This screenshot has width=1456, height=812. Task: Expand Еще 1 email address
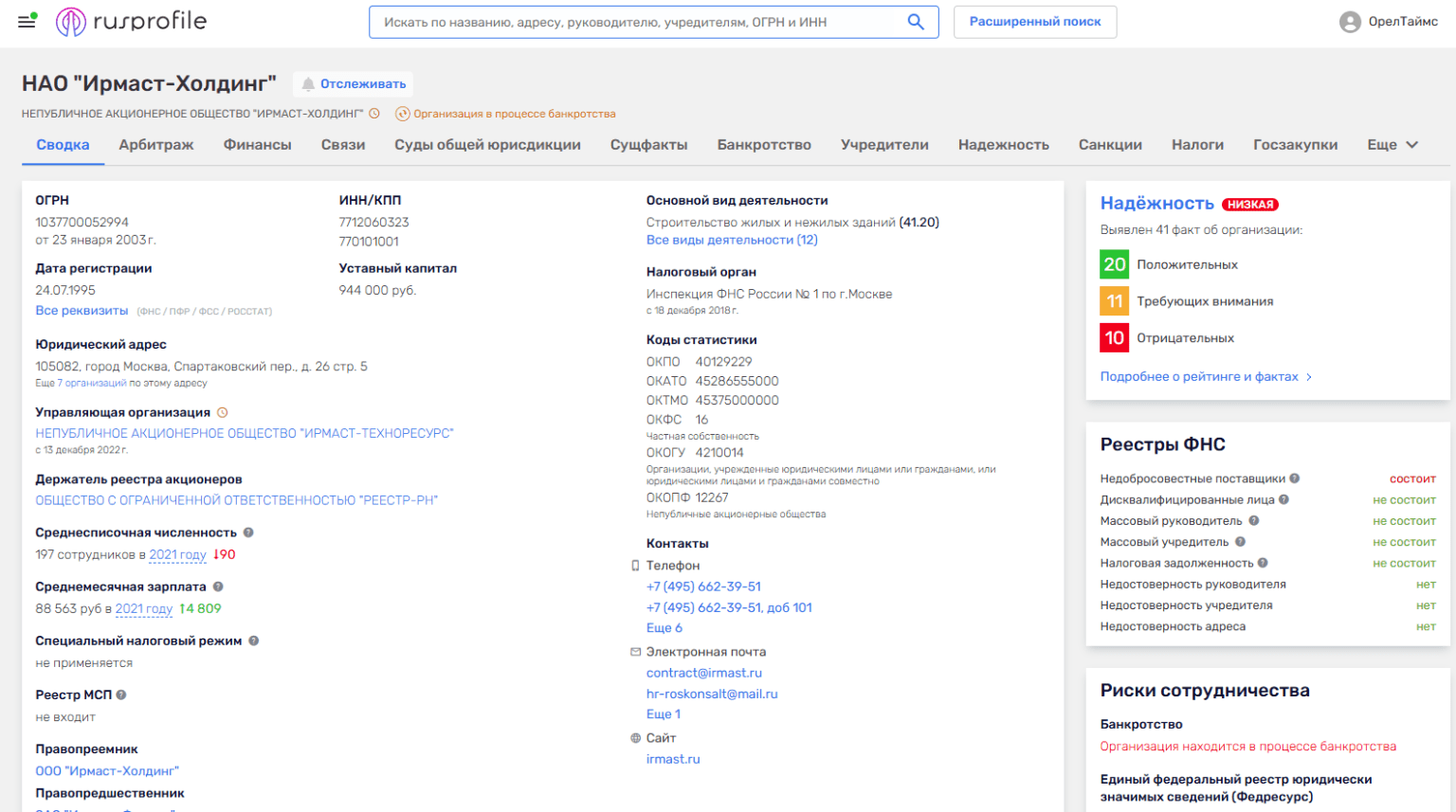[x=664, y=714]
